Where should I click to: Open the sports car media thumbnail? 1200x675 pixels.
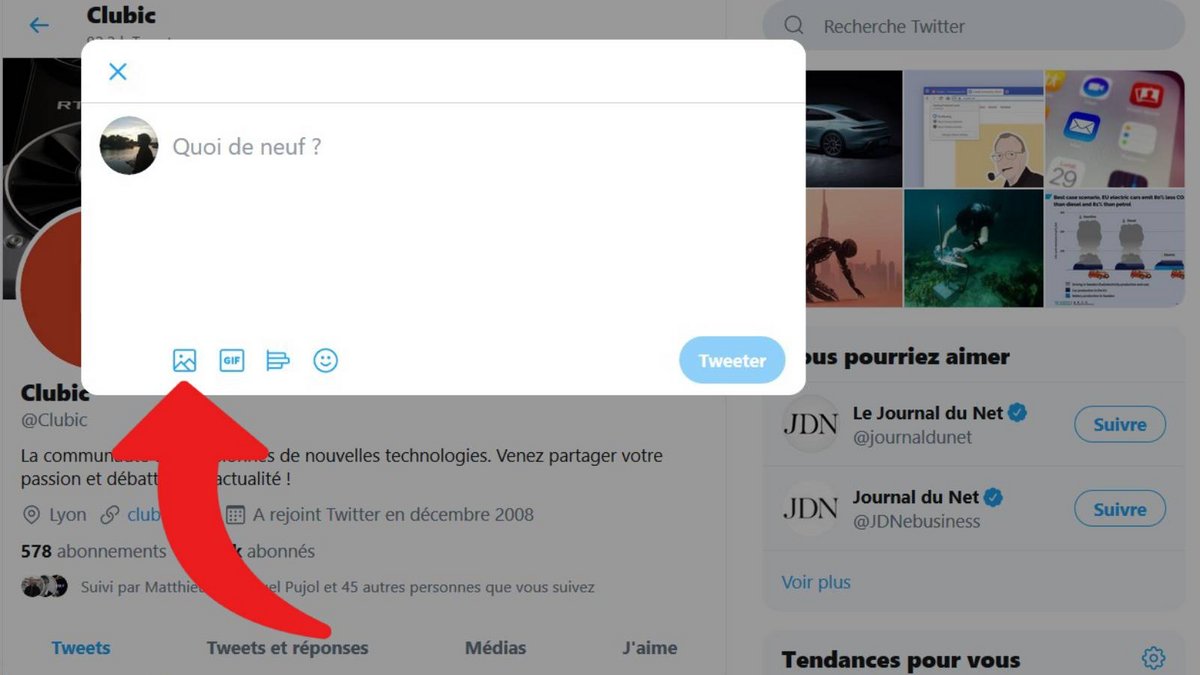(x=852, y=128)
